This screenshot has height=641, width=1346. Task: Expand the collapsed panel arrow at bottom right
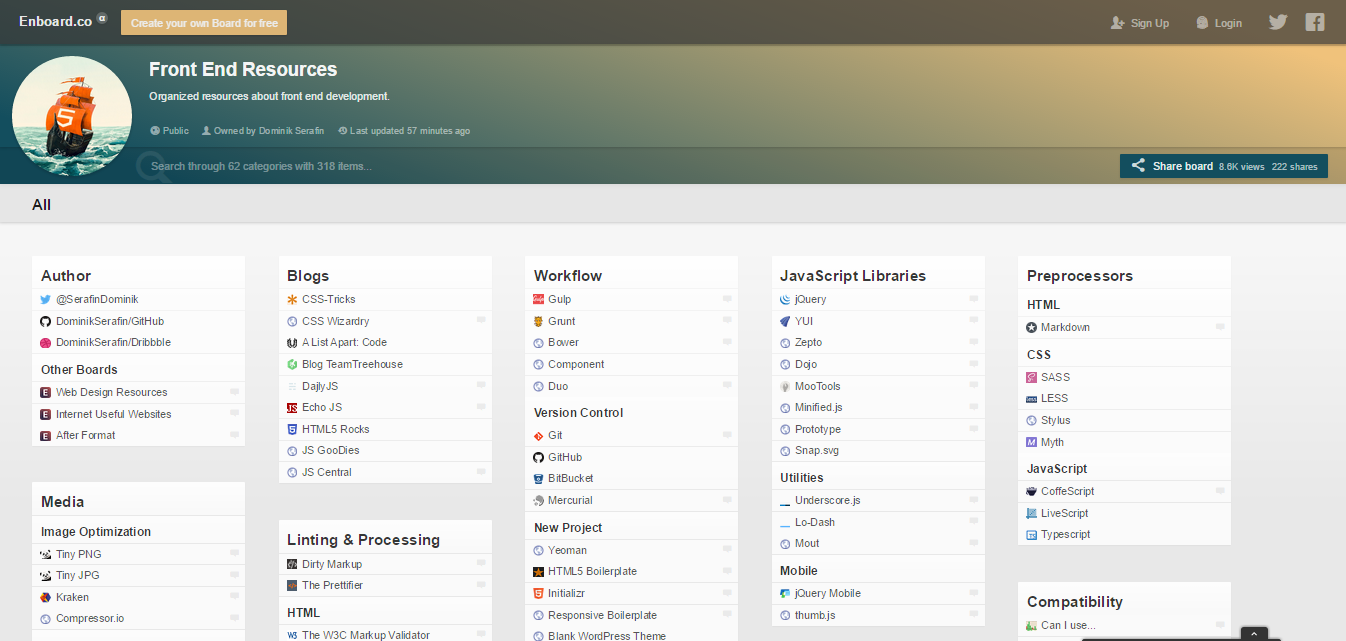pyautogui.click(x=1254, y=633)
